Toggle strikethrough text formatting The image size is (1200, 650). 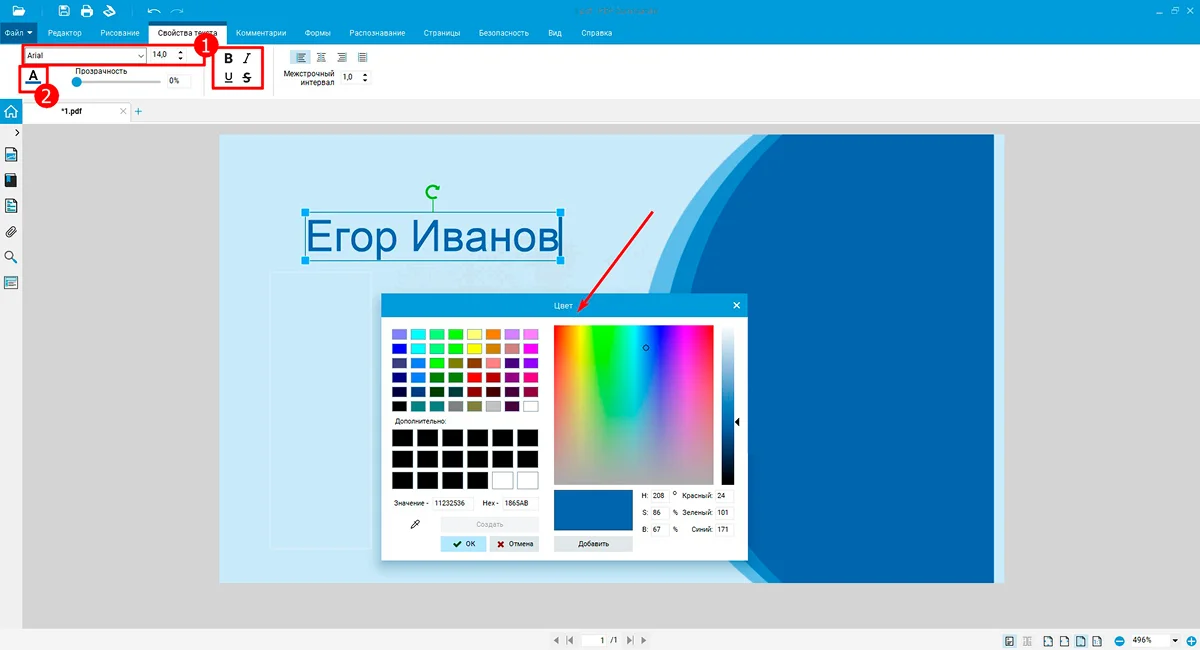click(247, 78)
